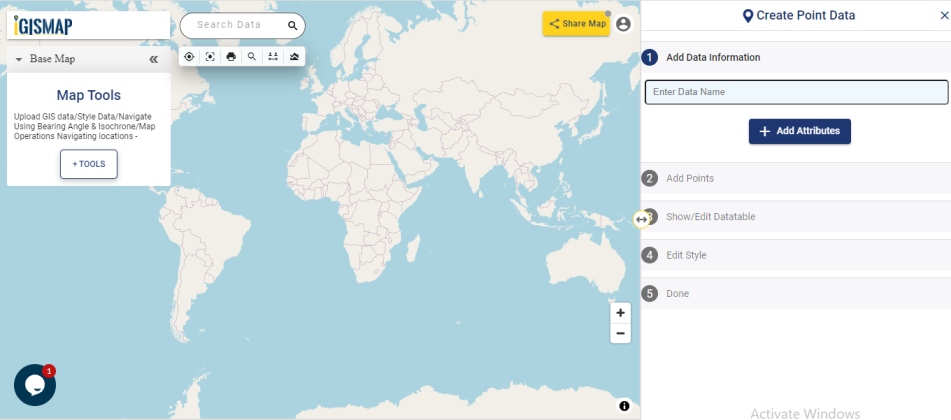Click the panel resize handle arrows
The width and height of the screenshot is (951, 420).
(641, 219)
